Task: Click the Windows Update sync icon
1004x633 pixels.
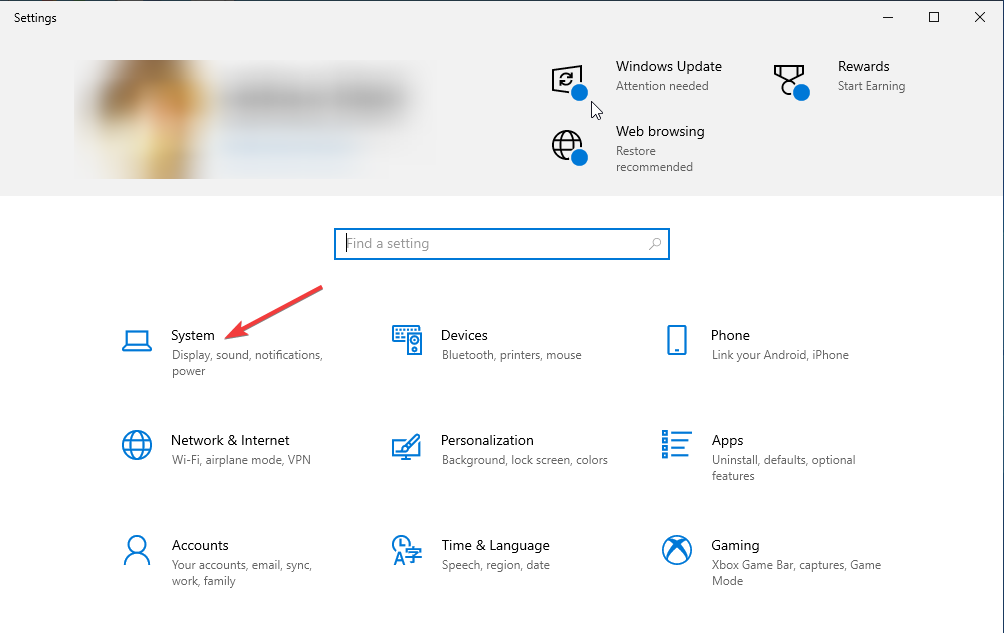Action: 569,81
